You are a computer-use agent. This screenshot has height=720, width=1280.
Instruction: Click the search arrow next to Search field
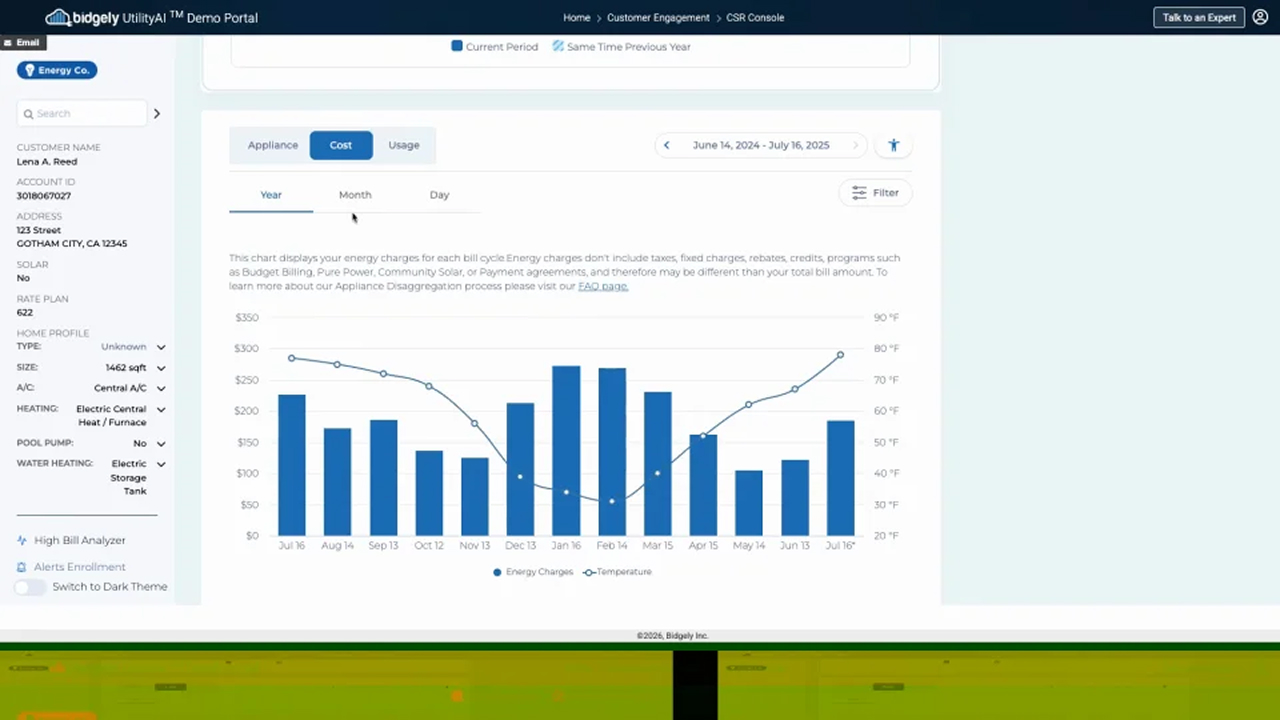point(157,114)
